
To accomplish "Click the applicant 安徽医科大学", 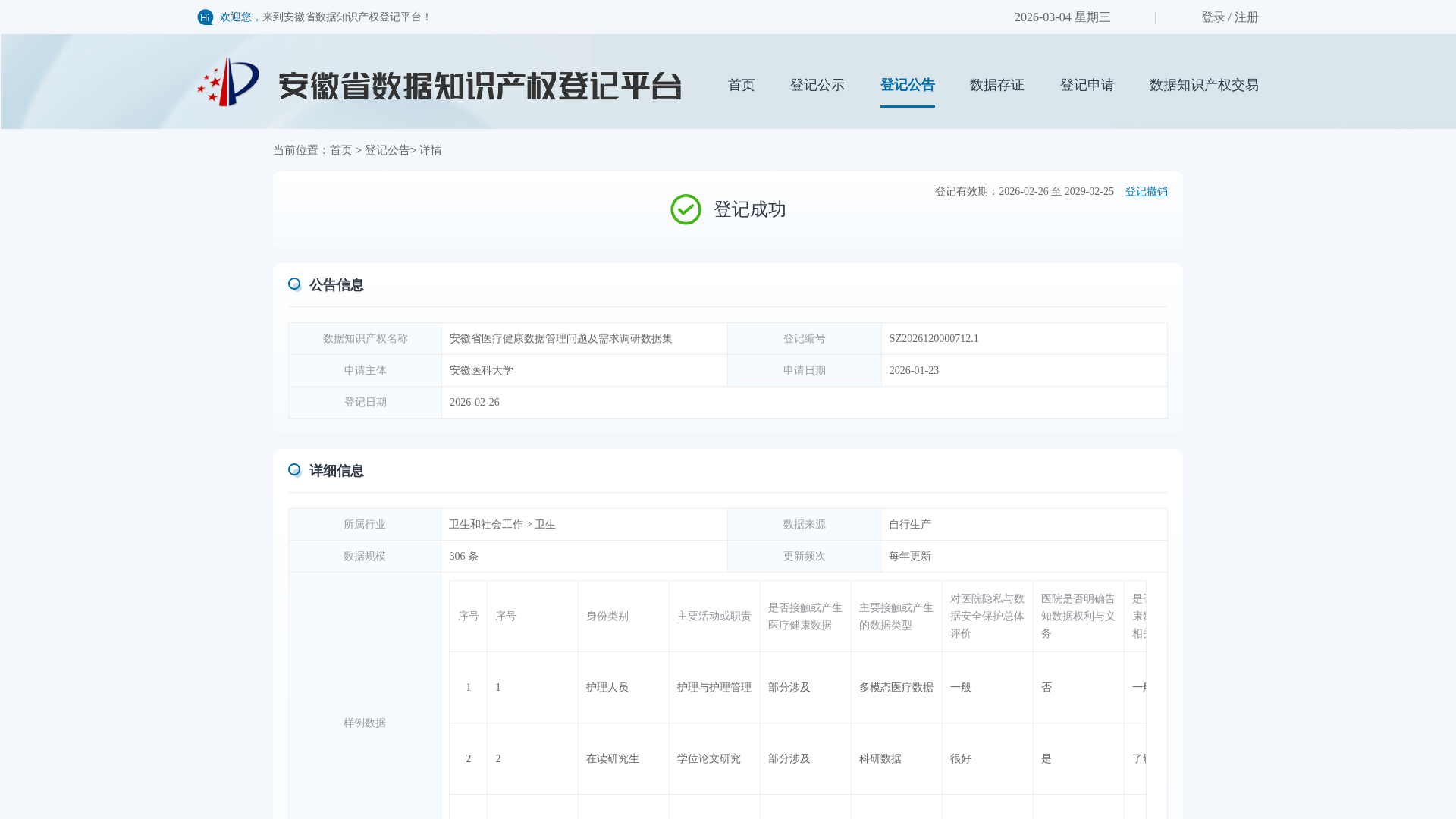I will tap(481, 371).
